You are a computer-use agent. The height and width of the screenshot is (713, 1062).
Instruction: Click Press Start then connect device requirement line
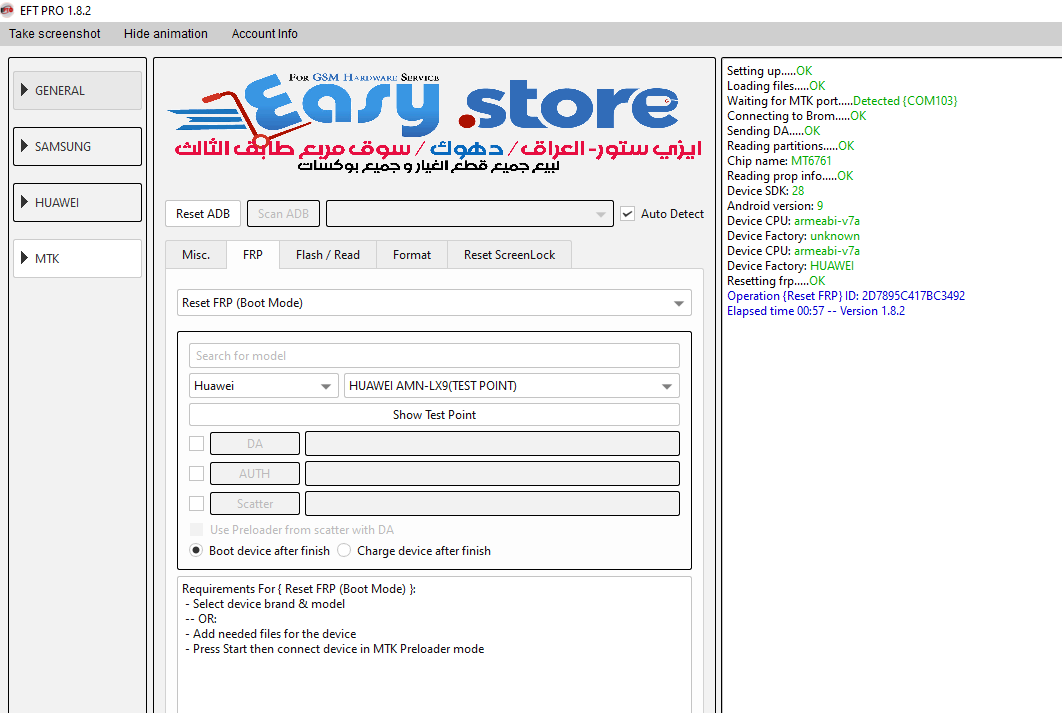335,649
